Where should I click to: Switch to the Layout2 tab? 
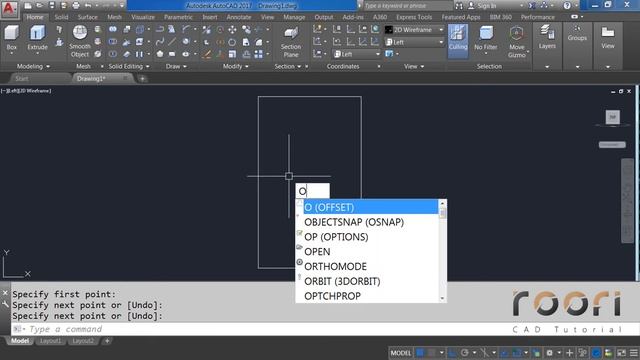[x=83, y=341]
